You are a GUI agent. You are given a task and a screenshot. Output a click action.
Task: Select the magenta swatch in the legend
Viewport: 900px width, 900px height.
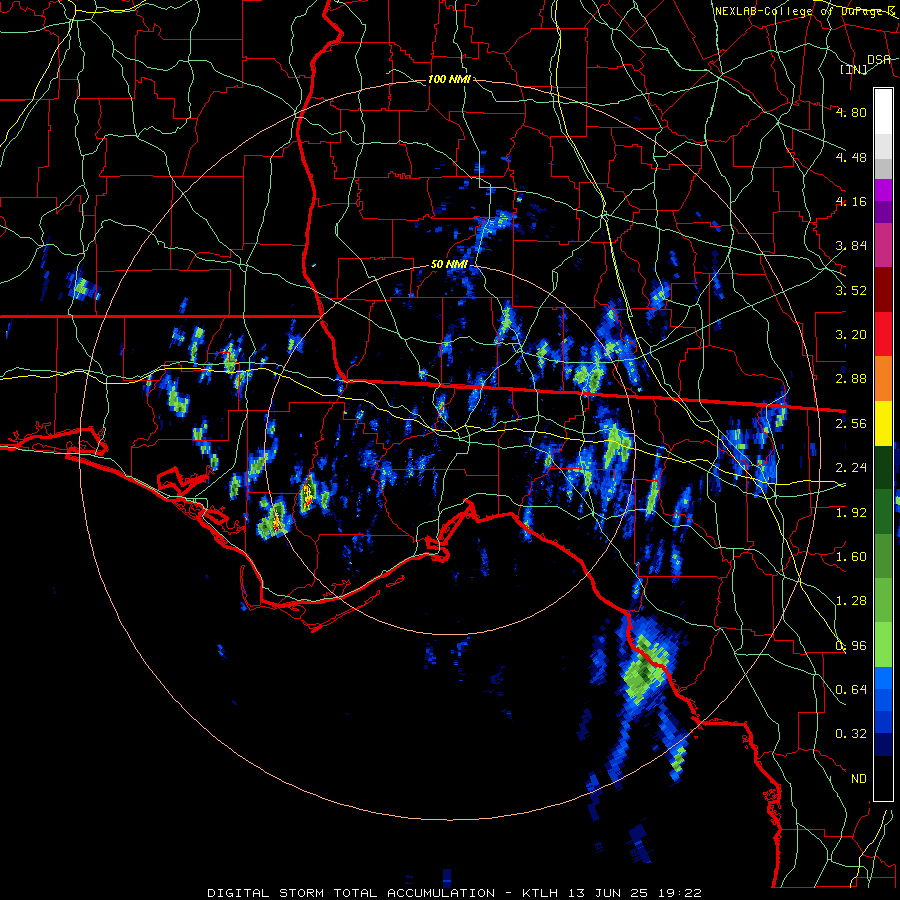tap(883, 190)
